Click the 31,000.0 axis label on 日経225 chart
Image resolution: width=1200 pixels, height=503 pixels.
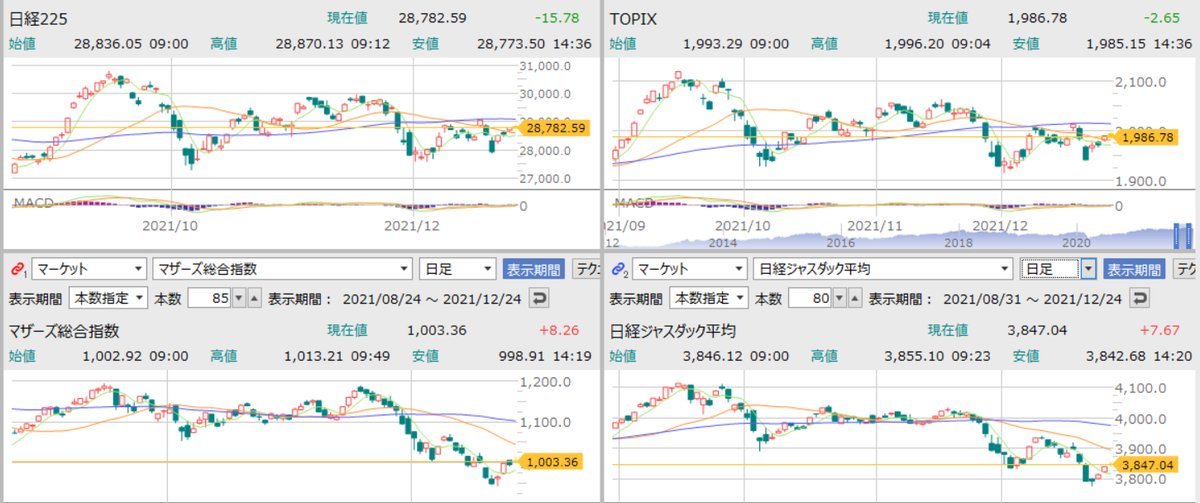click(544, 66)
